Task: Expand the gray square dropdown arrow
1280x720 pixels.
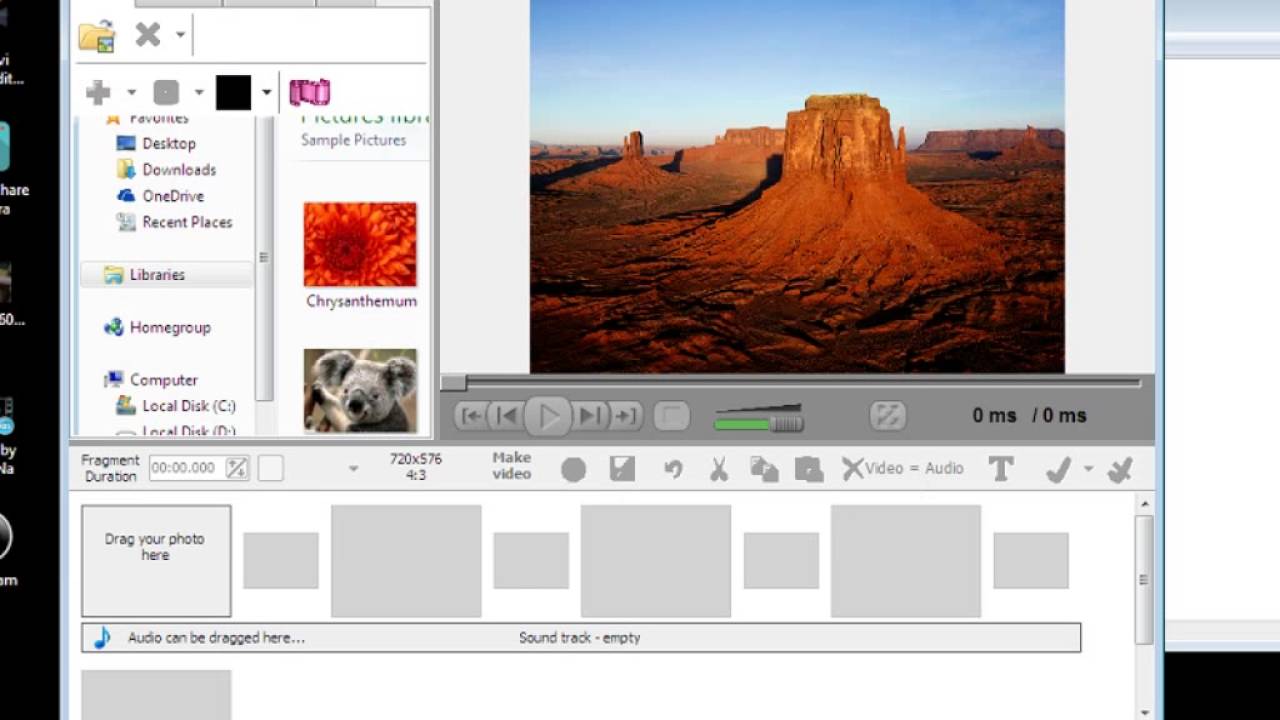Action: (x=199, y=93)
